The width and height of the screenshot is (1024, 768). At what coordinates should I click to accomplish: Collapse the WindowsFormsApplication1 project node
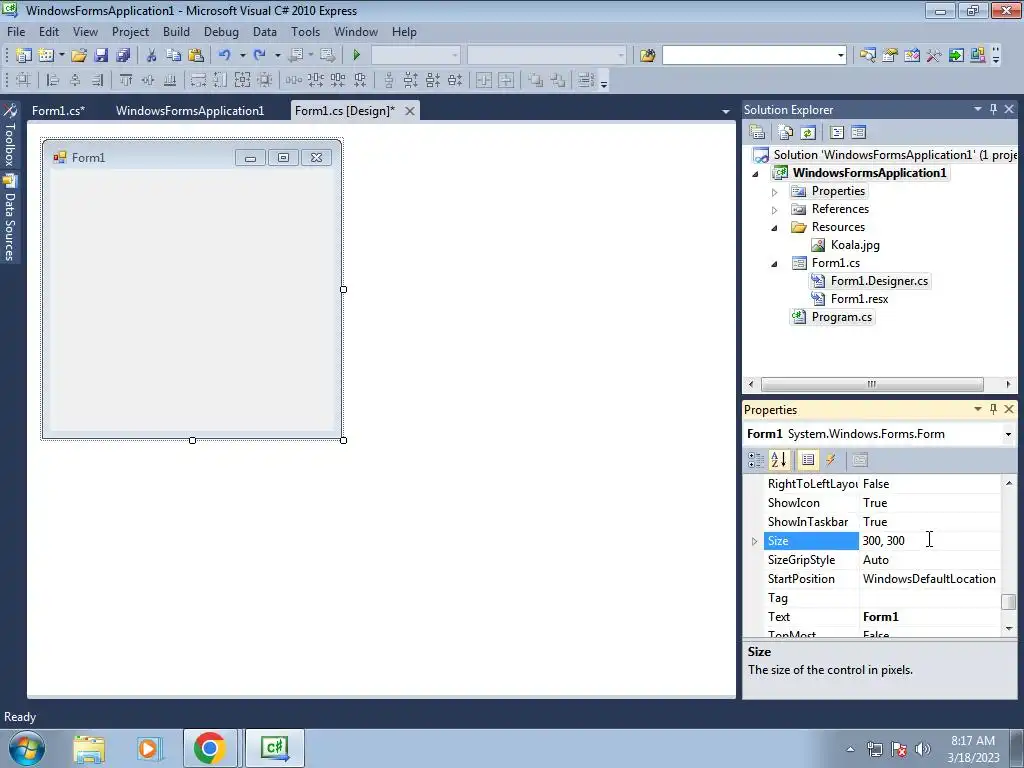[756, 174]
